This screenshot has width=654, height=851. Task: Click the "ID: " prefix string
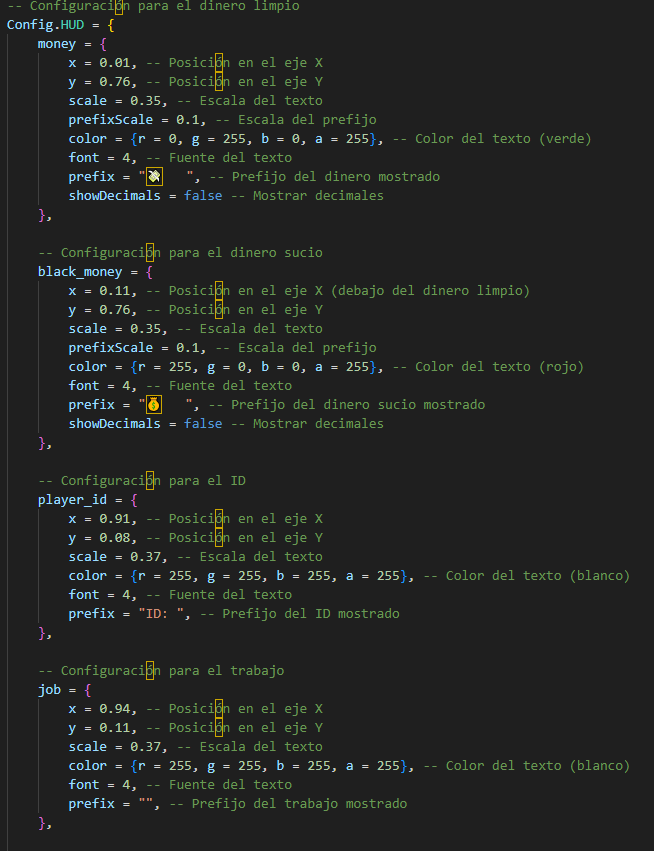pyautogui.click(x=161, y=614)
